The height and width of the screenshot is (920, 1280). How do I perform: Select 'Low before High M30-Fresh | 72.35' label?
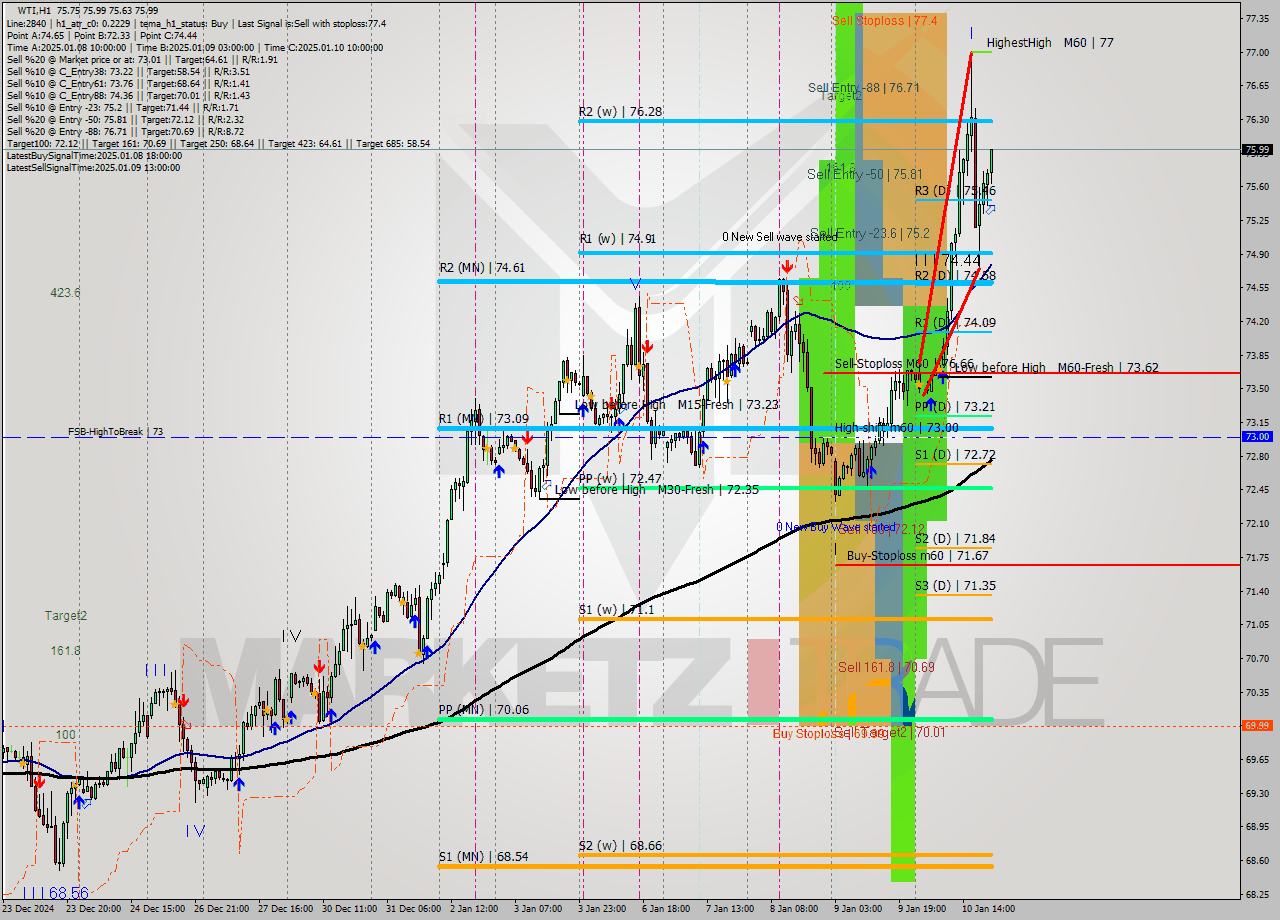point(657,490)
